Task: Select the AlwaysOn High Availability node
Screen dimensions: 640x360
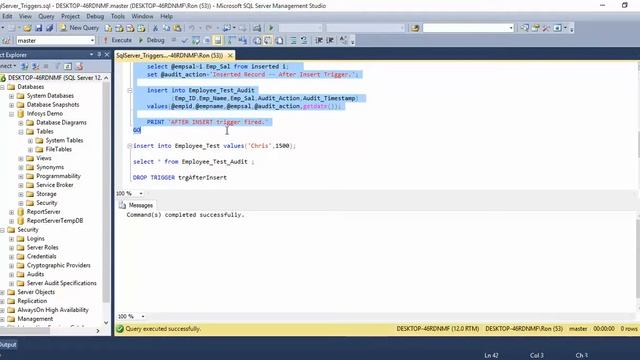Action: point(53,310)
